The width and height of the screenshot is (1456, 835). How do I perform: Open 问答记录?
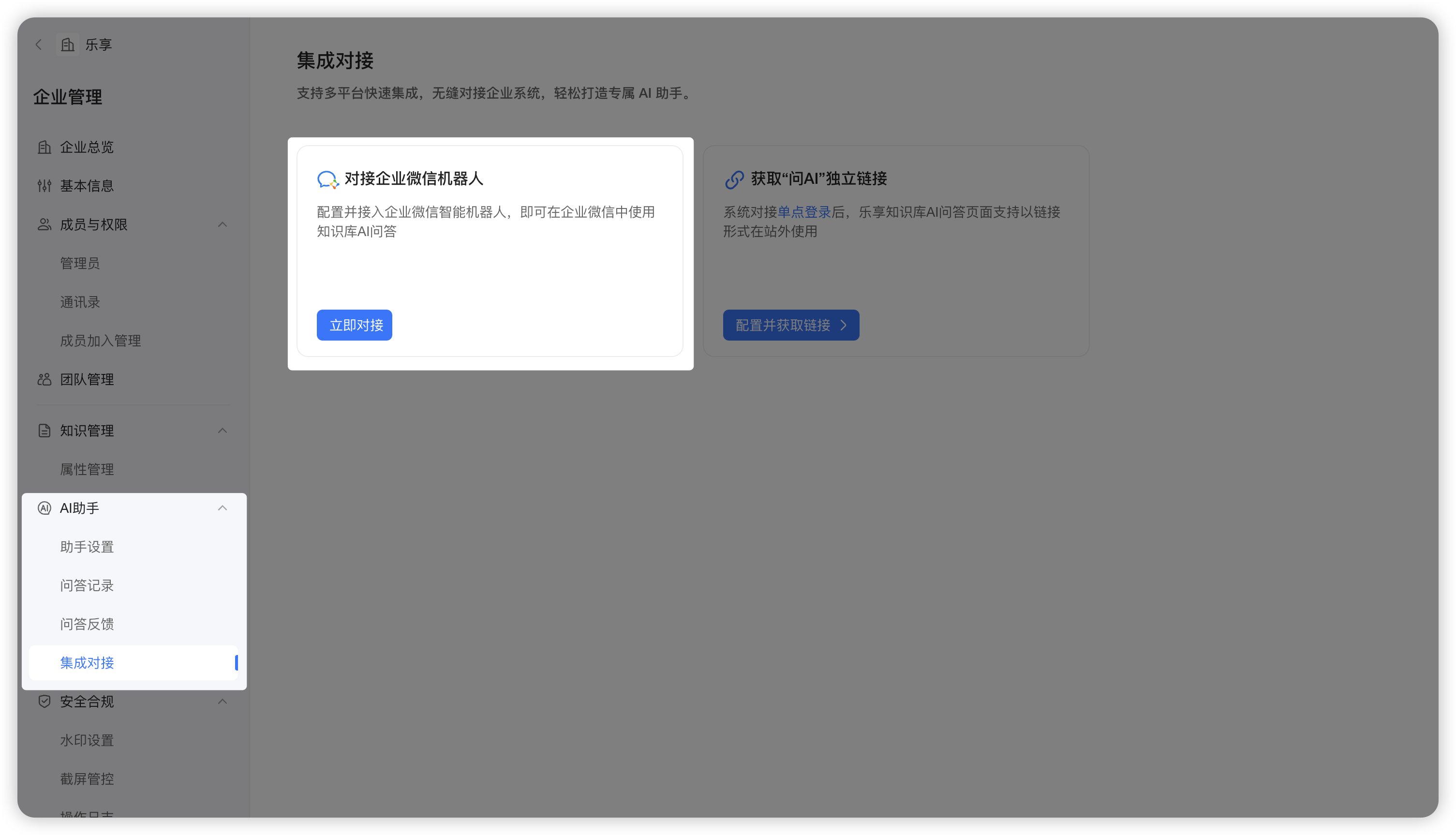[x=133, y=585]
